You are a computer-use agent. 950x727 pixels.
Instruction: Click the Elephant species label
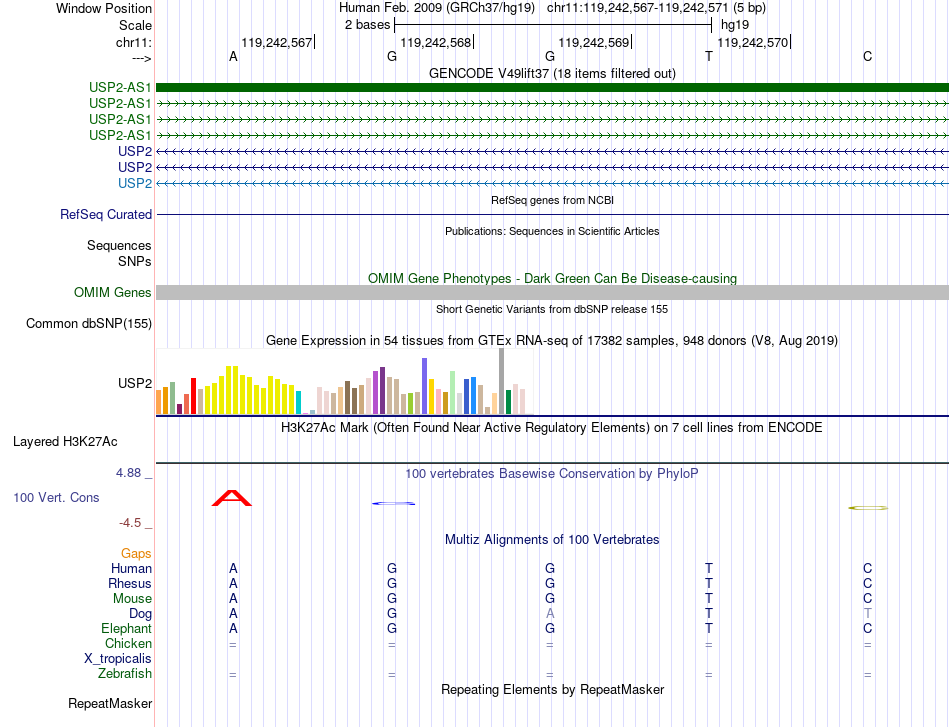pyautogui.click(x=126, y=628)
